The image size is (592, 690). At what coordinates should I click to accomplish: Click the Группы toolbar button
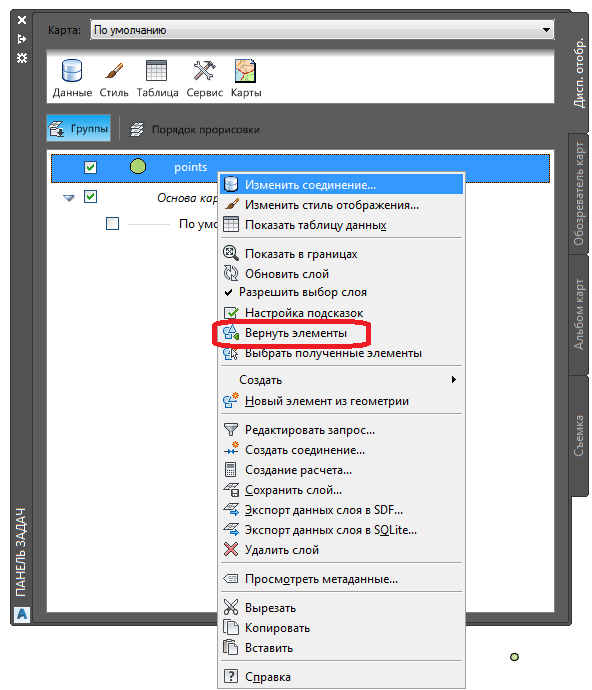click(x=78, y=128)
